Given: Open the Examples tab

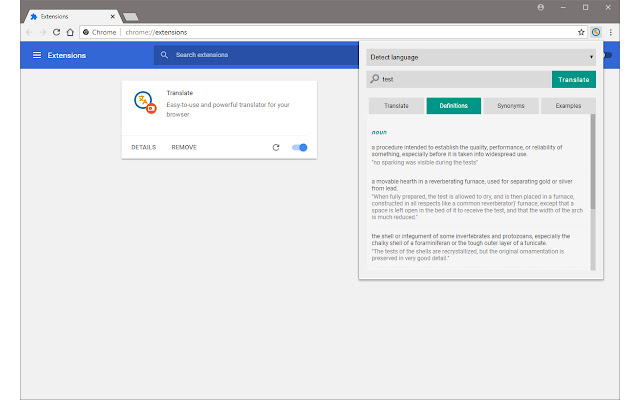Looking at the screenshot, I should click(568, 106).
